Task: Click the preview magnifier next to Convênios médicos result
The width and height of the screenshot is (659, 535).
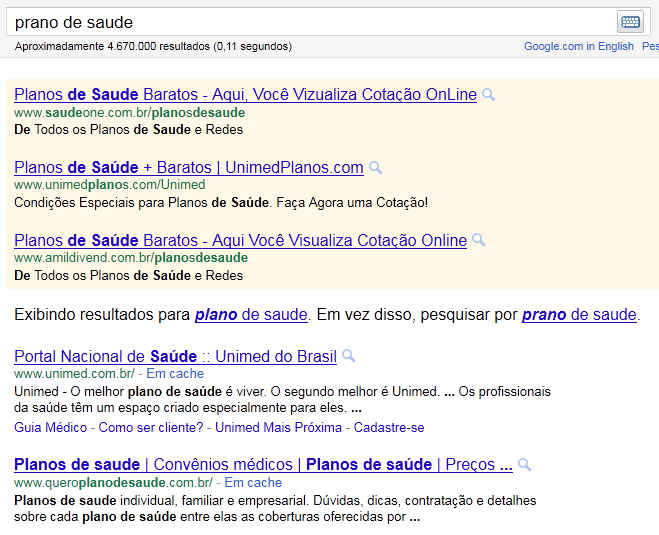Action: pyautogui.click(x=524, y=464)
